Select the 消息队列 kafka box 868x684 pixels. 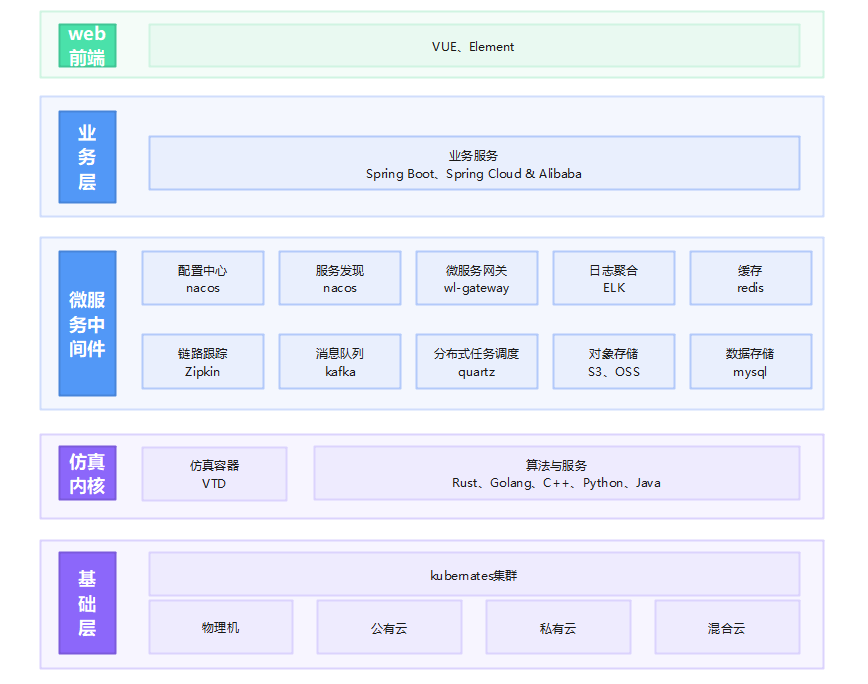tap(340, 361)
